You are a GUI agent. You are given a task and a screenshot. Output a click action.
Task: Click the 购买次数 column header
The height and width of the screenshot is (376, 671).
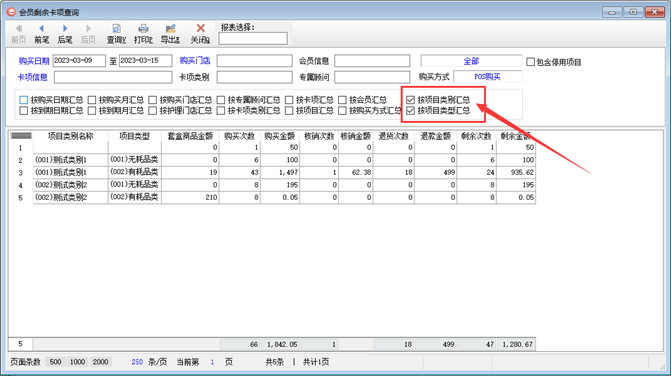[x=240, y=136]
